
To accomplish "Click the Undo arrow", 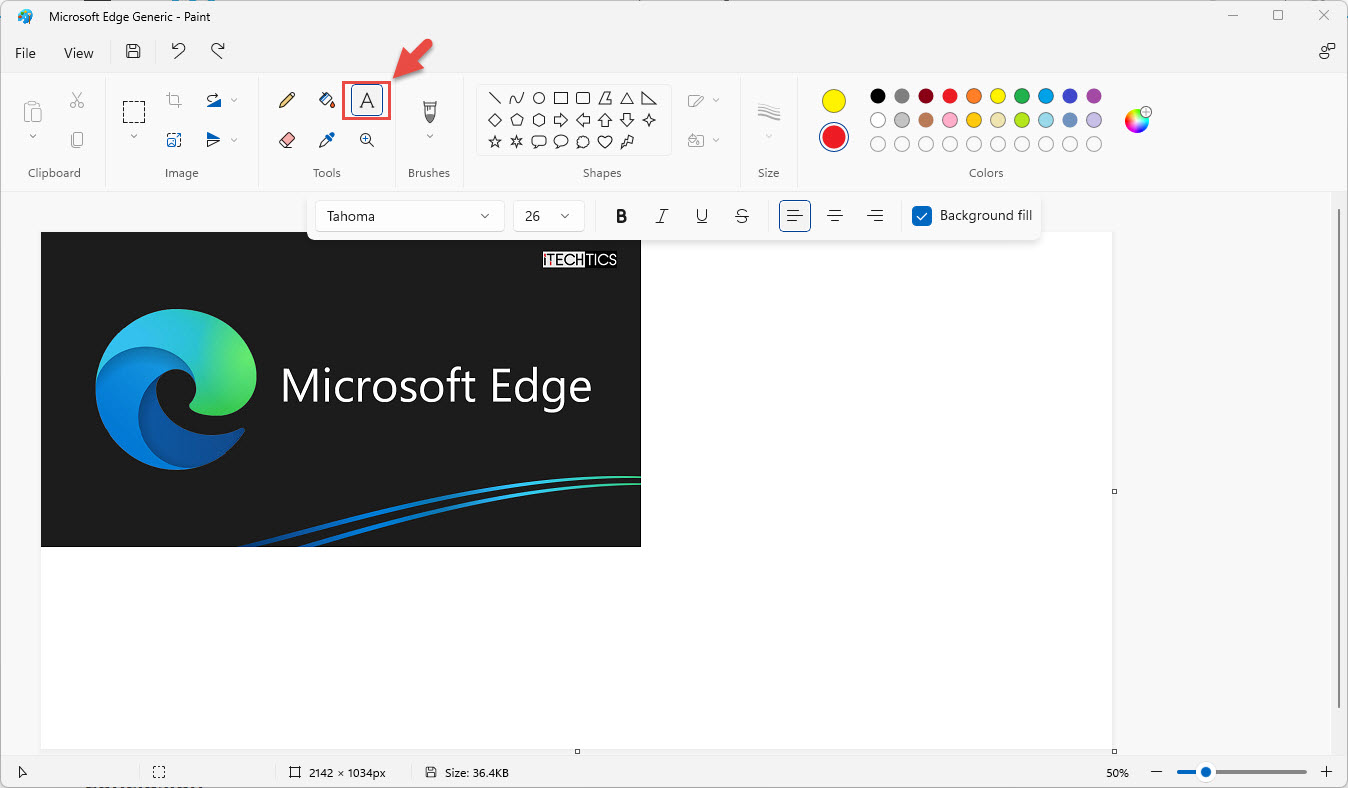I will (x=178, y=52).
